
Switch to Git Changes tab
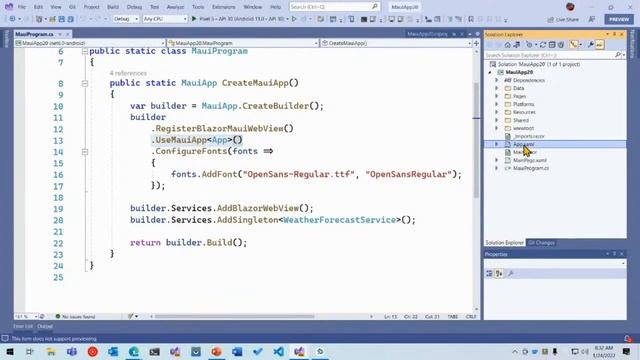click(x=541, y=243)
